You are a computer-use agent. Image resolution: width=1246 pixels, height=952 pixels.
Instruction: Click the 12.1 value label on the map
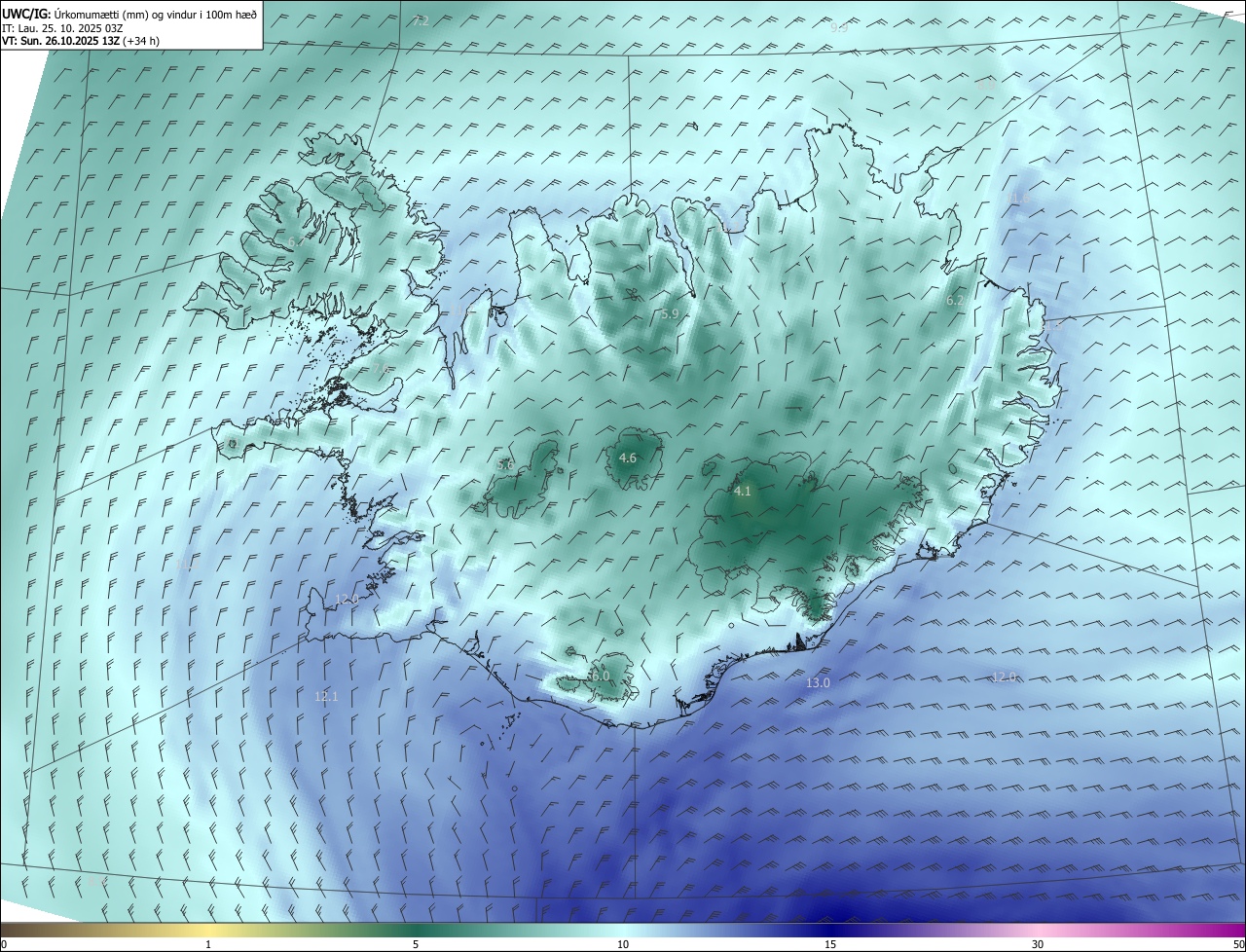coord(326,696)
